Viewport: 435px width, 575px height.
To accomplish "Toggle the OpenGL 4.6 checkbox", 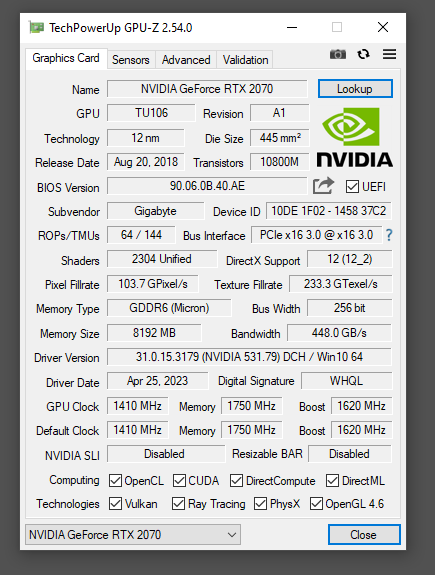I will point(316,504).
